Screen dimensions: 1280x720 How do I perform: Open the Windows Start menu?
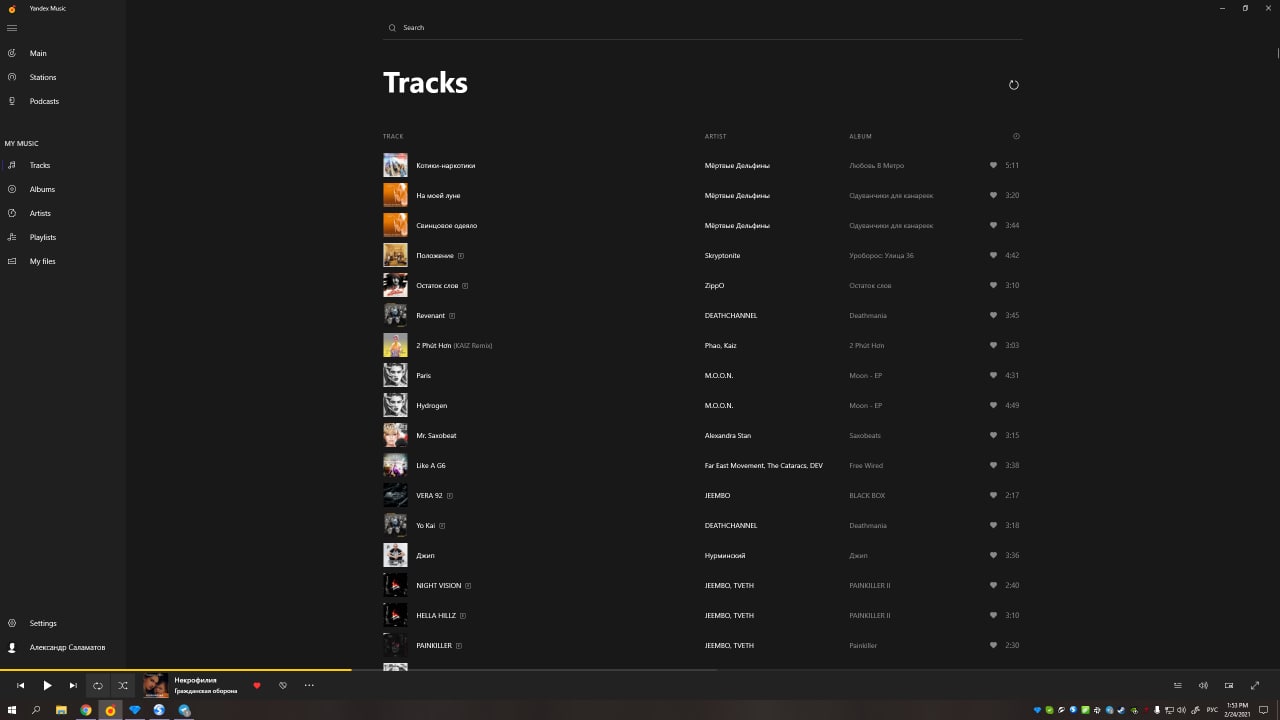pos(12,710)
